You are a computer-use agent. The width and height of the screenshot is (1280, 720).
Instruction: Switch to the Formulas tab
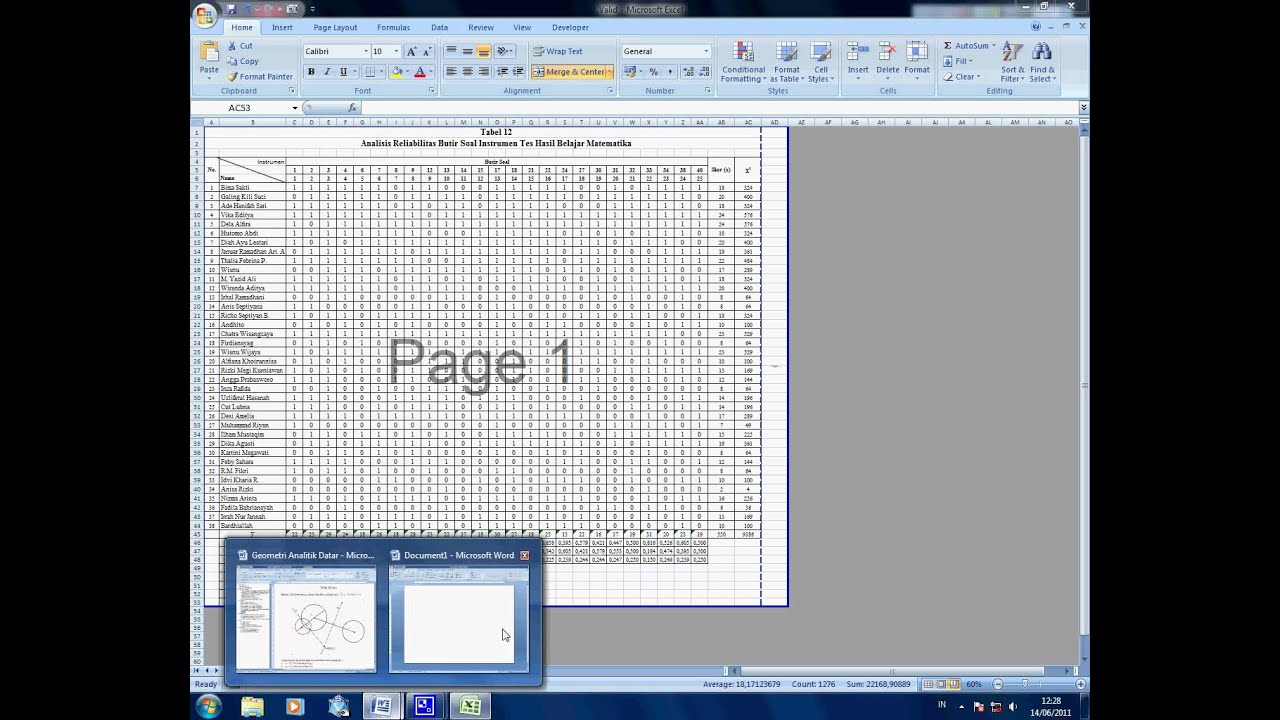pyautogui.click(x=393, y=27)
